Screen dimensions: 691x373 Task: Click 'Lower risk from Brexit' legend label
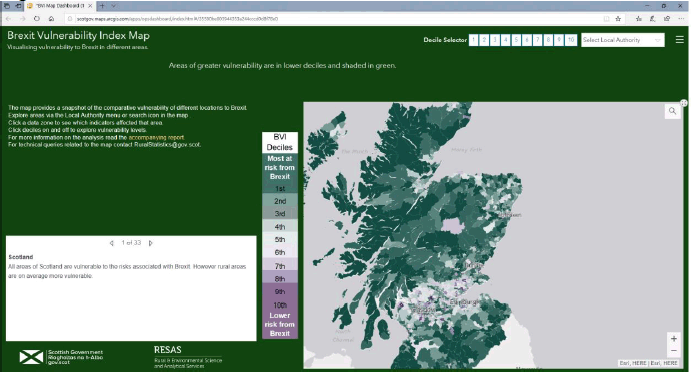point(280,325)
